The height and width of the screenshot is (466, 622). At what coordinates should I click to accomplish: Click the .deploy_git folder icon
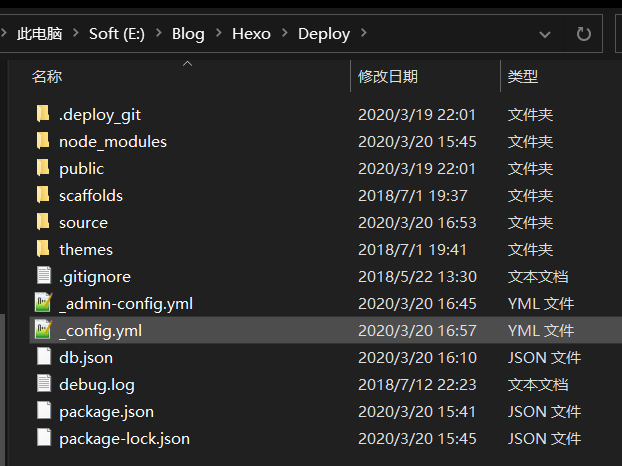(x=43, y=114)
